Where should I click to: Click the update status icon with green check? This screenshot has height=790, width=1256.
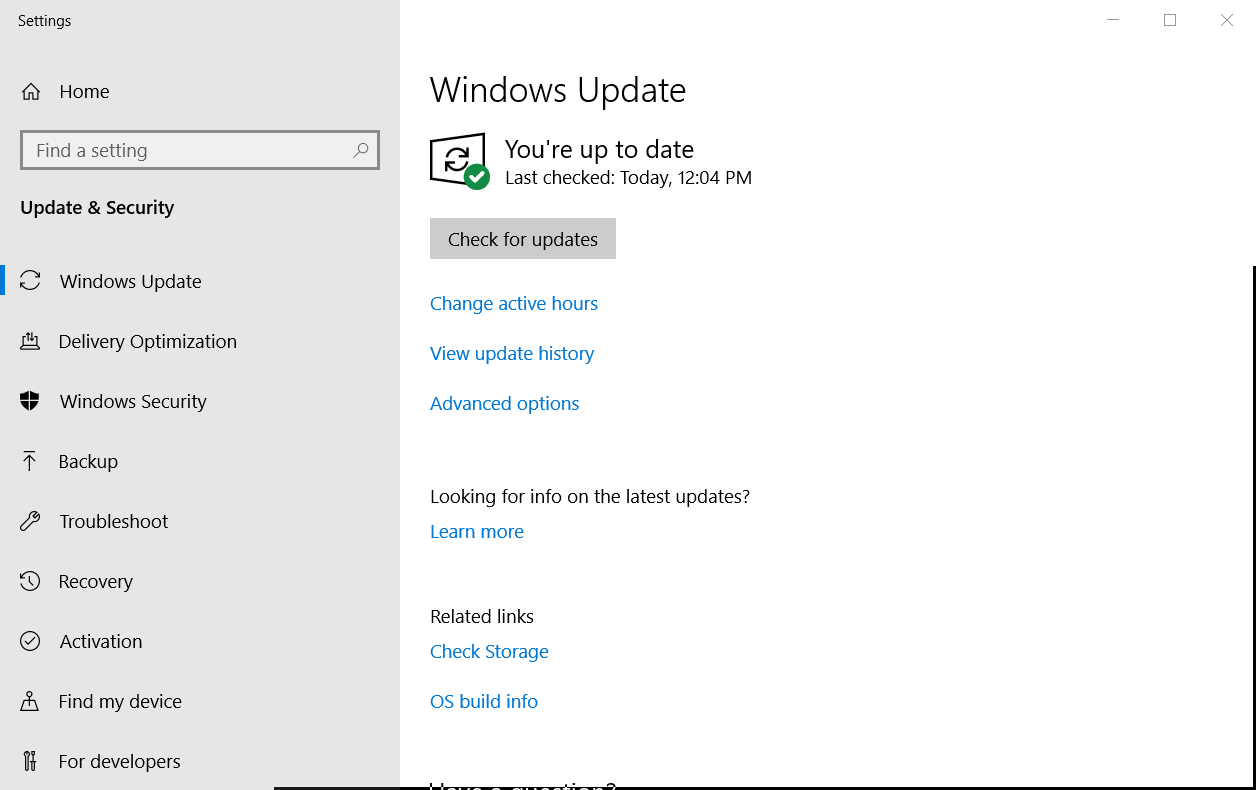pos(459,161)
